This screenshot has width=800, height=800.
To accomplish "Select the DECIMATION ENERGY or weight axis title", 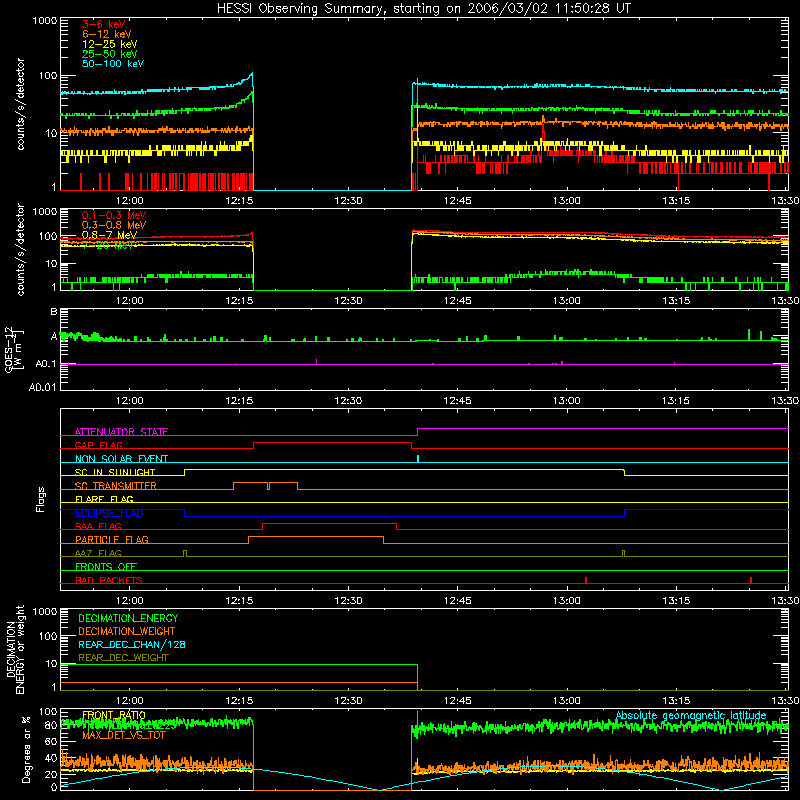I will click(15, 649).
